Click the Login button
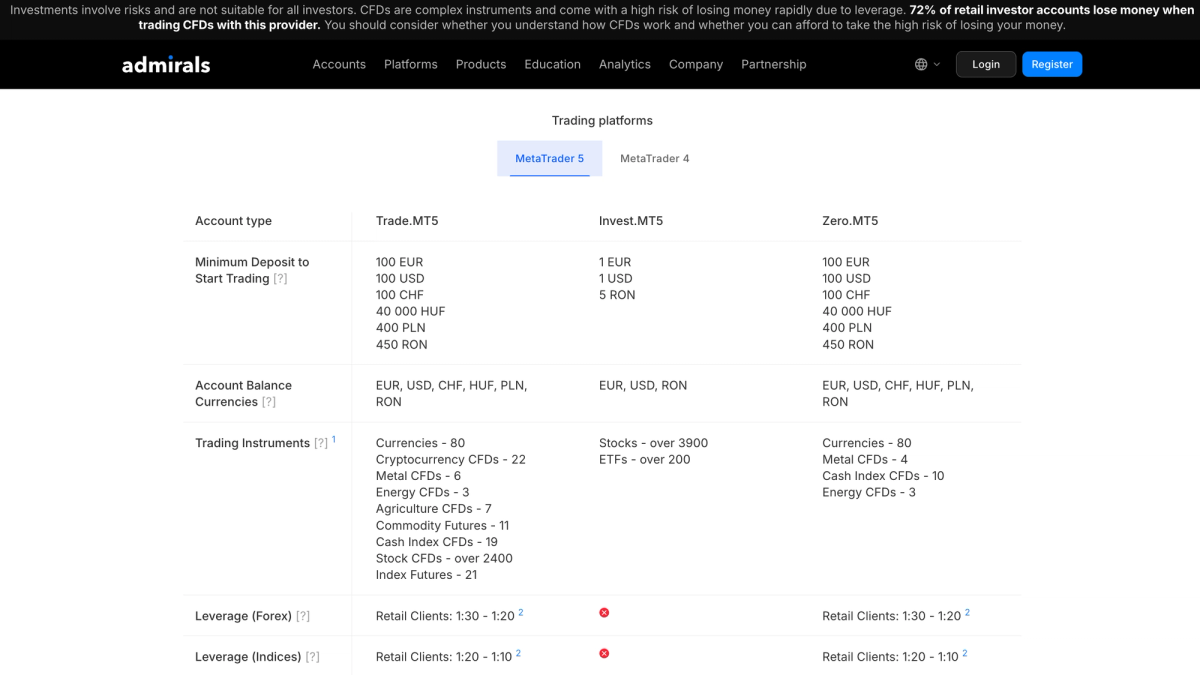The height and width of the screenshot is (675, 1200). point(986,64)
